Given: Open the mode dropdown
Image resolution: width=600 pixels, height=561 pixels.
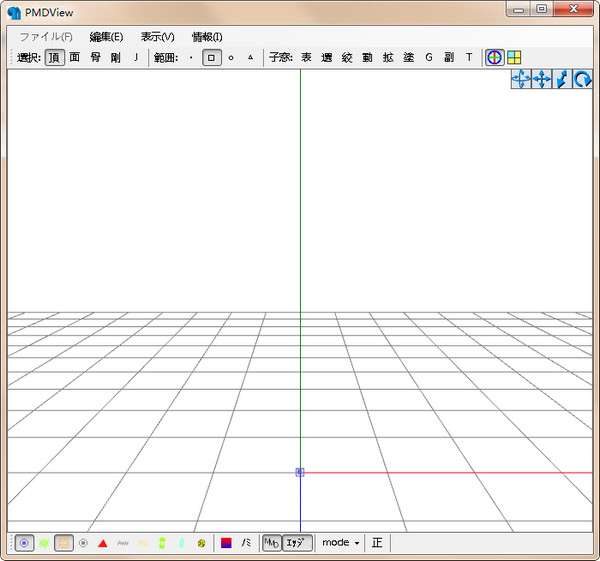Looking at the screenshot, I should 340,543.
